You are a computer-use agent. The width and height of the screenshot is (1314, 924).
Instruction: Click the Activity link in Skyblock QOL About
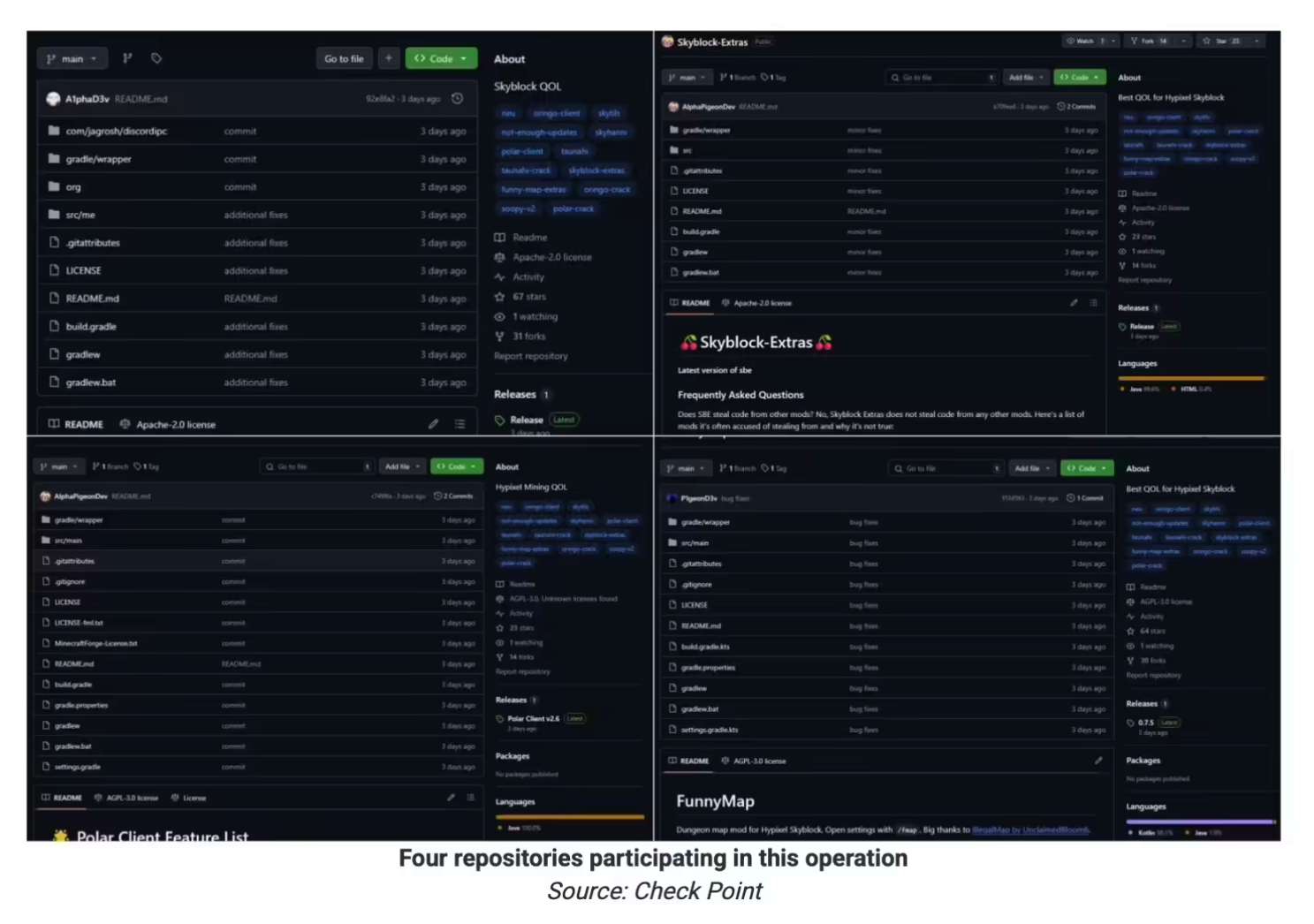pyautogui.click(x=528, y=276)
